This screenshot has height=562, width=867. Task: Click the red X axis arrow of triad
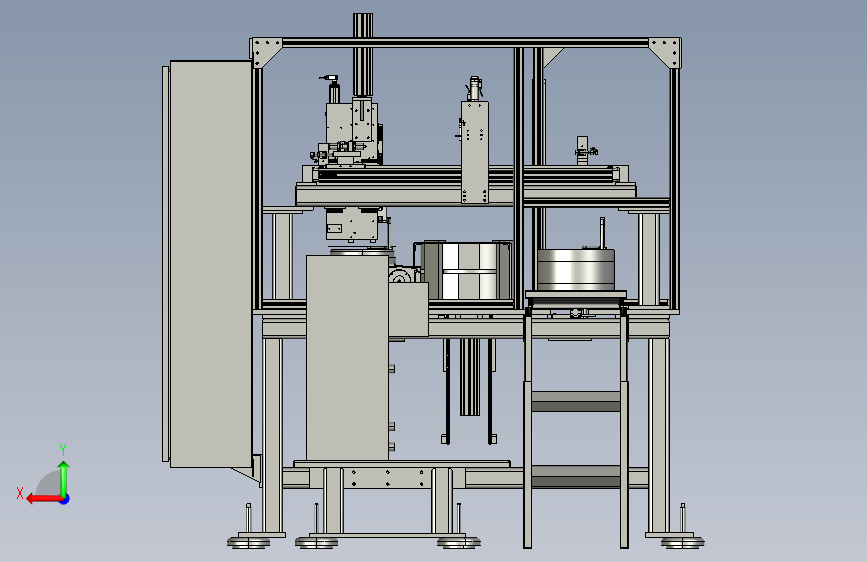coord(44,499)
